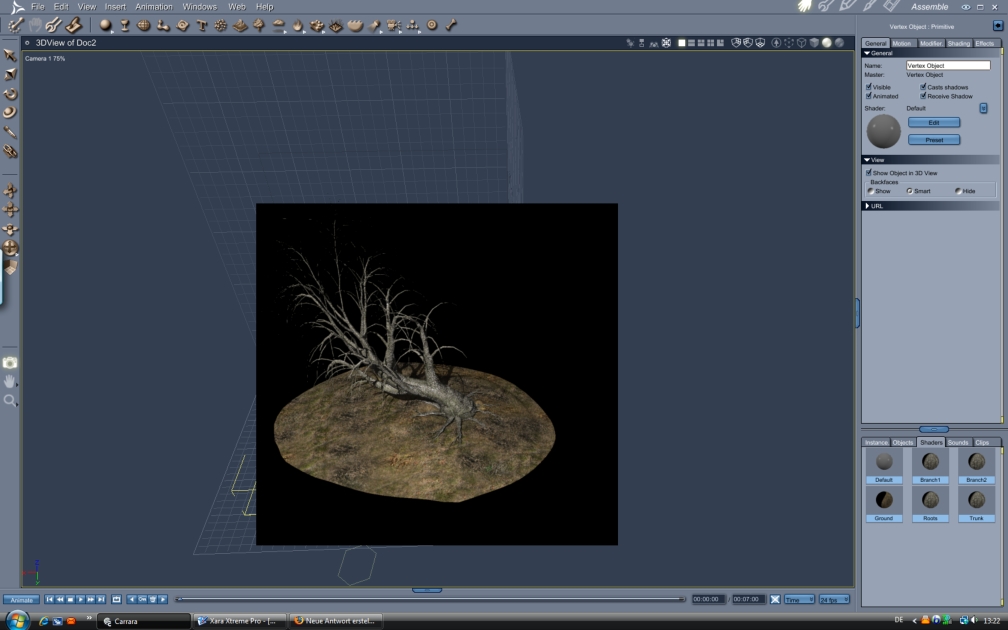Select the Hide backfaces radio button
Screen dimensions: 1008x630
pyautogui.click(x=958, y=191)
